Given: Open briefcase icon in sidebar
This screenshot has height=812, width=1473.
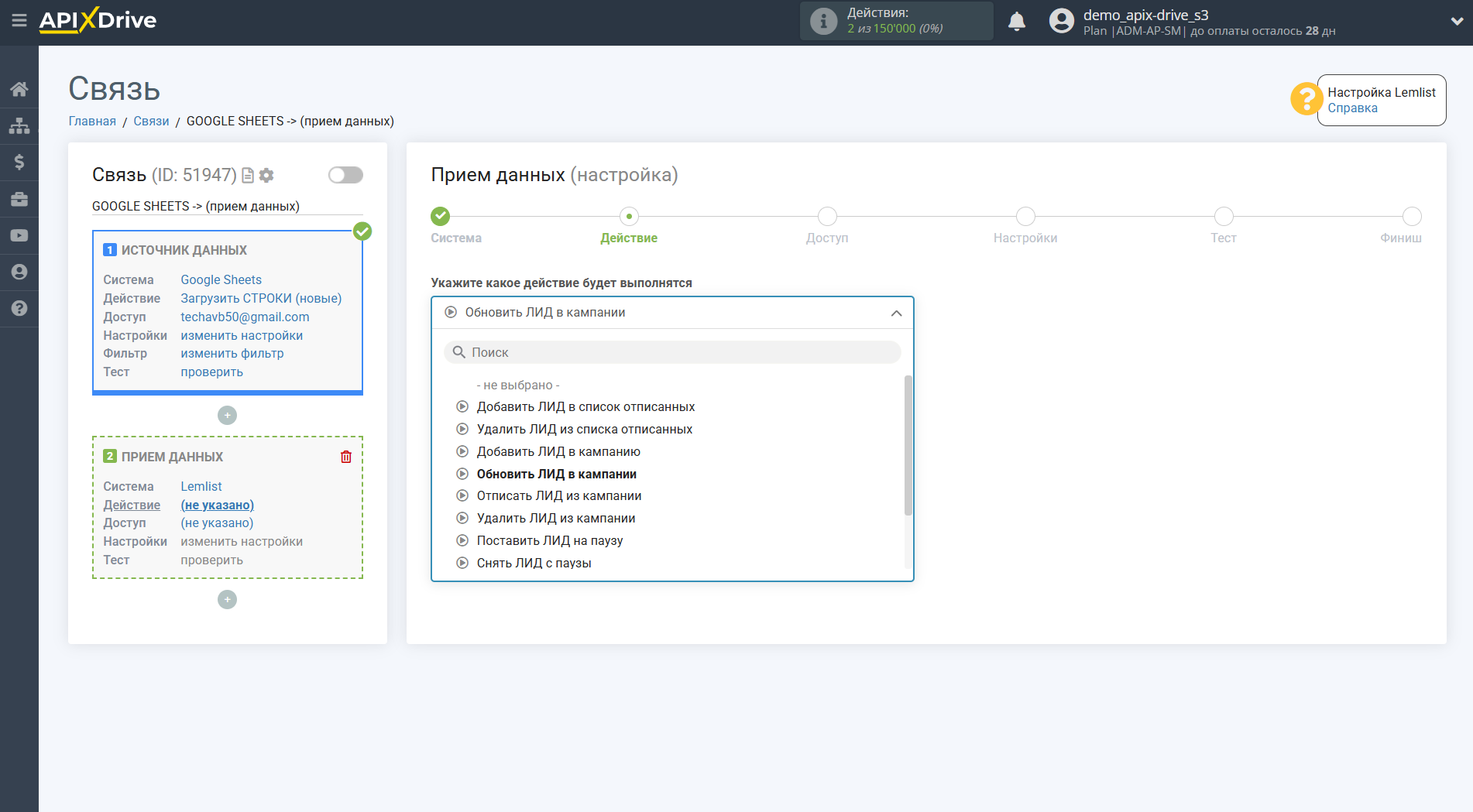Looking at the screenshot, I should click(x=19, y=199).
